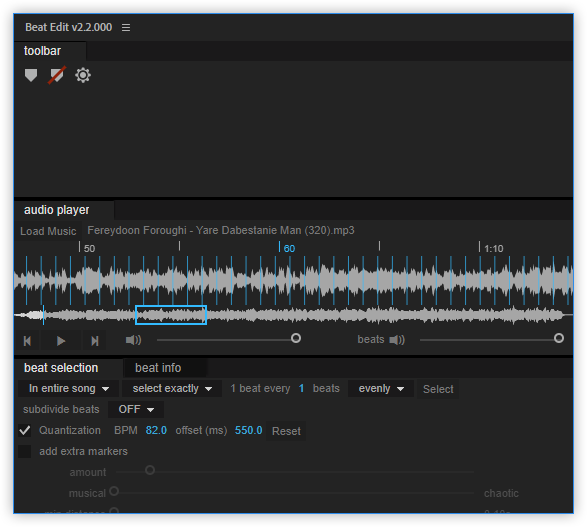Open the evenly dropdown

pos(381,389)
